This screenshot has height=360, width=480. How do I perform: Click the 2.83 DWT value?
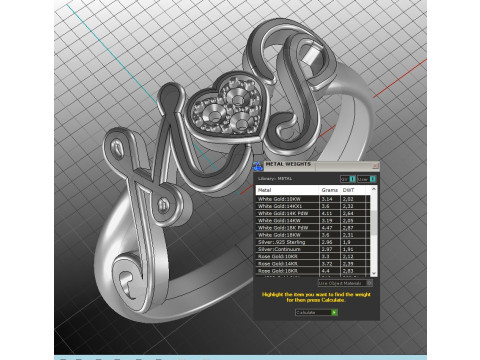coord(348,271)
